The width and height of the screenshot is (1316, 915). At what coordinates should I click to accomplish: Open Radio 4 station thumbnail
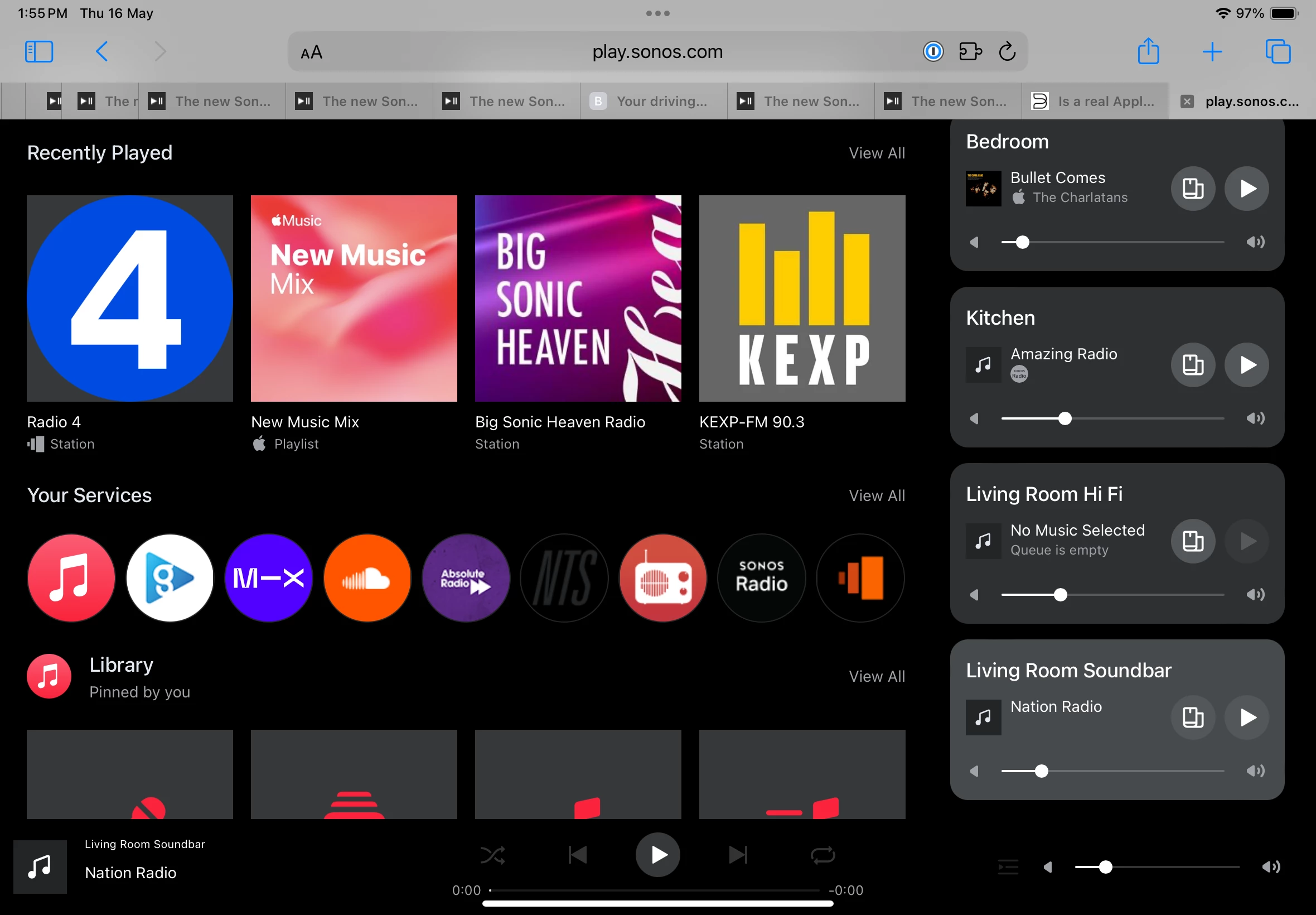point(130,298)
